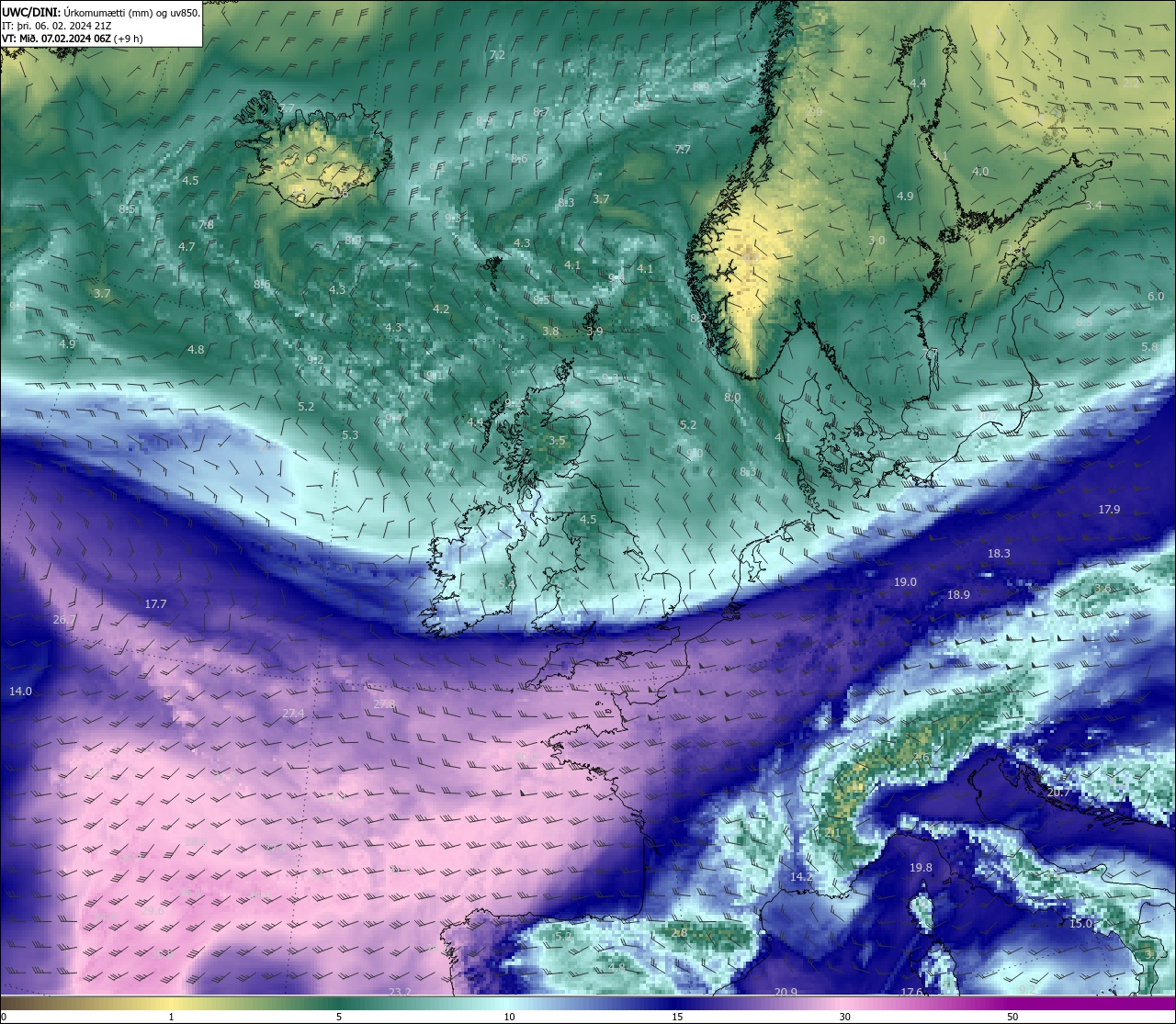
Task: Click the map value "17.6"
Action: 910,992
